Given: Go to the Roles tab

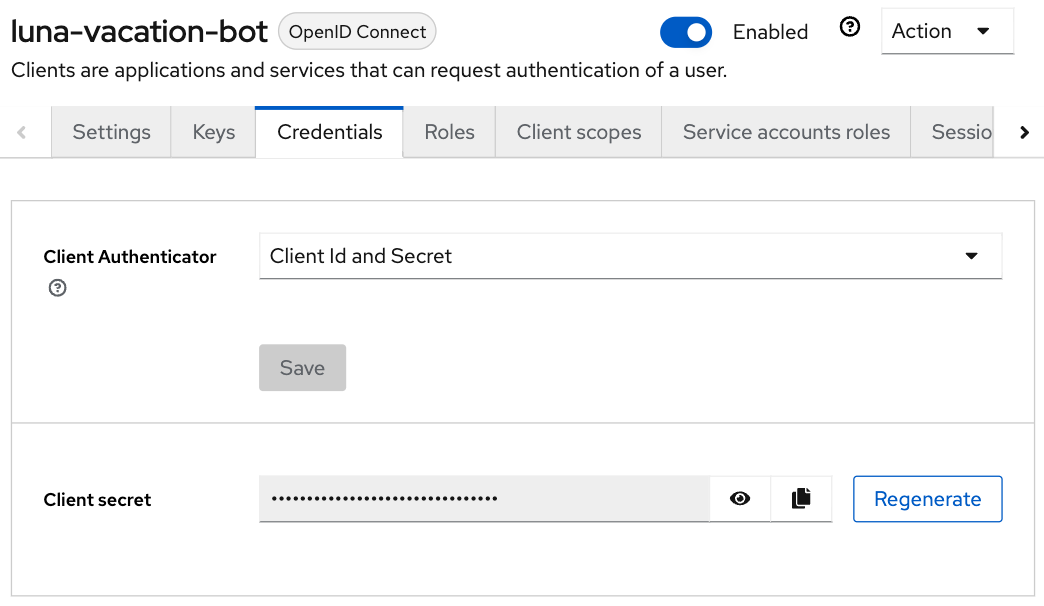Looking at the screenshot, I should pos(449,132).
